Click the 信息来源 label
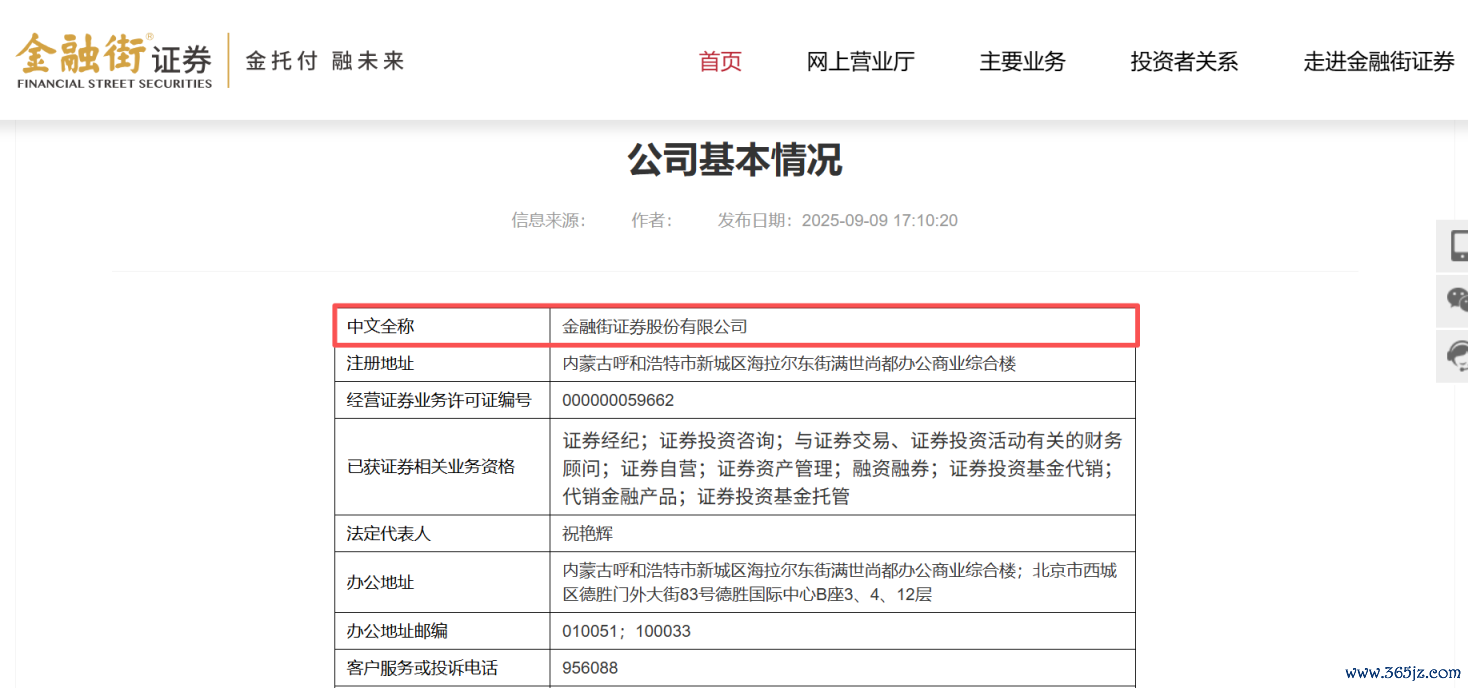Screen dimensions: 1468x688 (549, 220)
